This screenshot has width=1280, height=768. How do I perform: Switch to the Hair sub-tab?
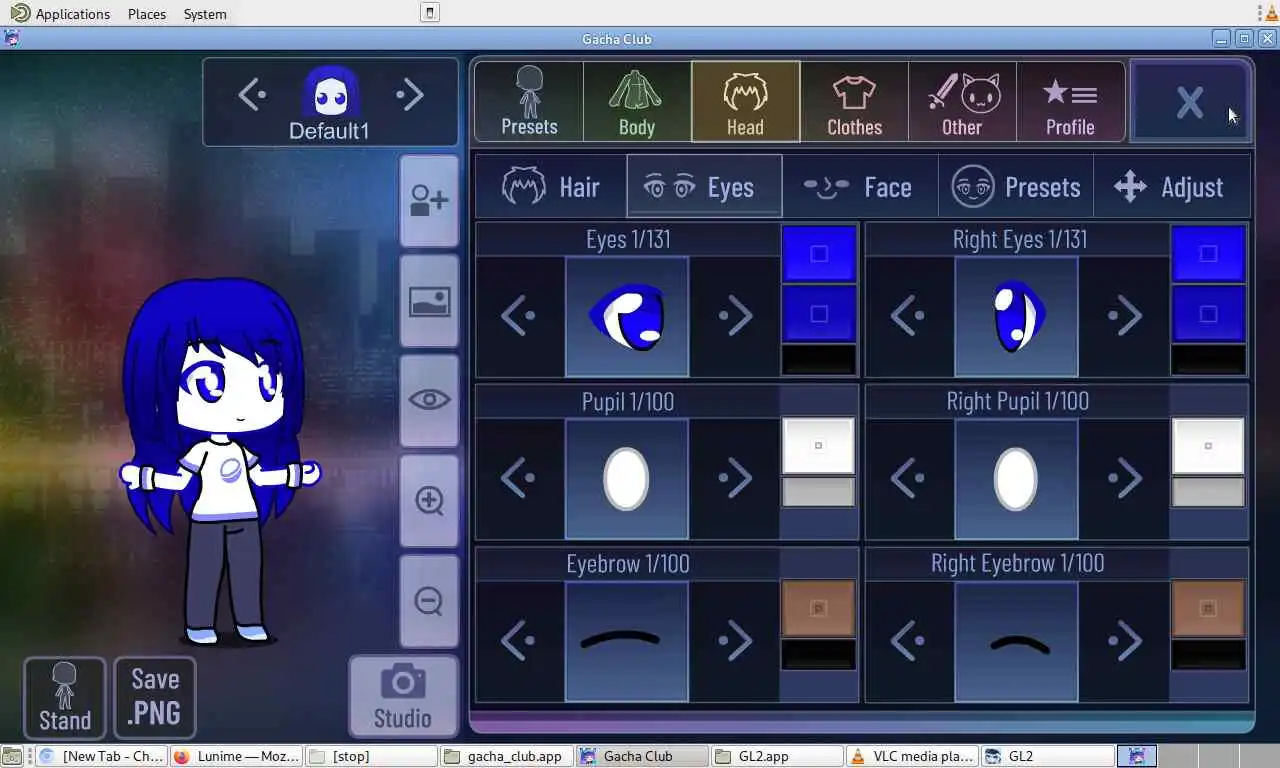pos(551,187)
